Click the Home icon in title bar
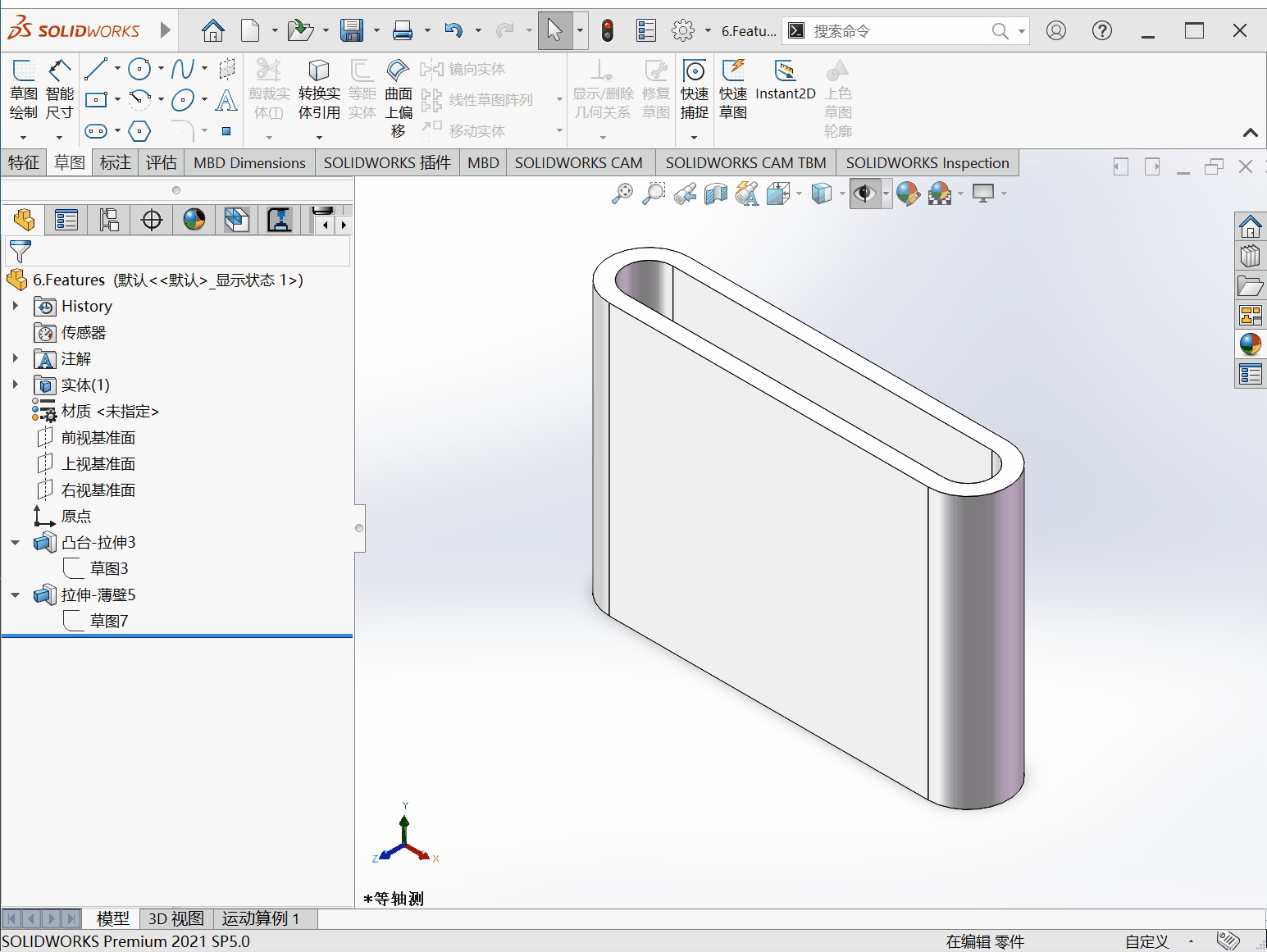This screenshot has width=1267, height=952. (213, 31)
